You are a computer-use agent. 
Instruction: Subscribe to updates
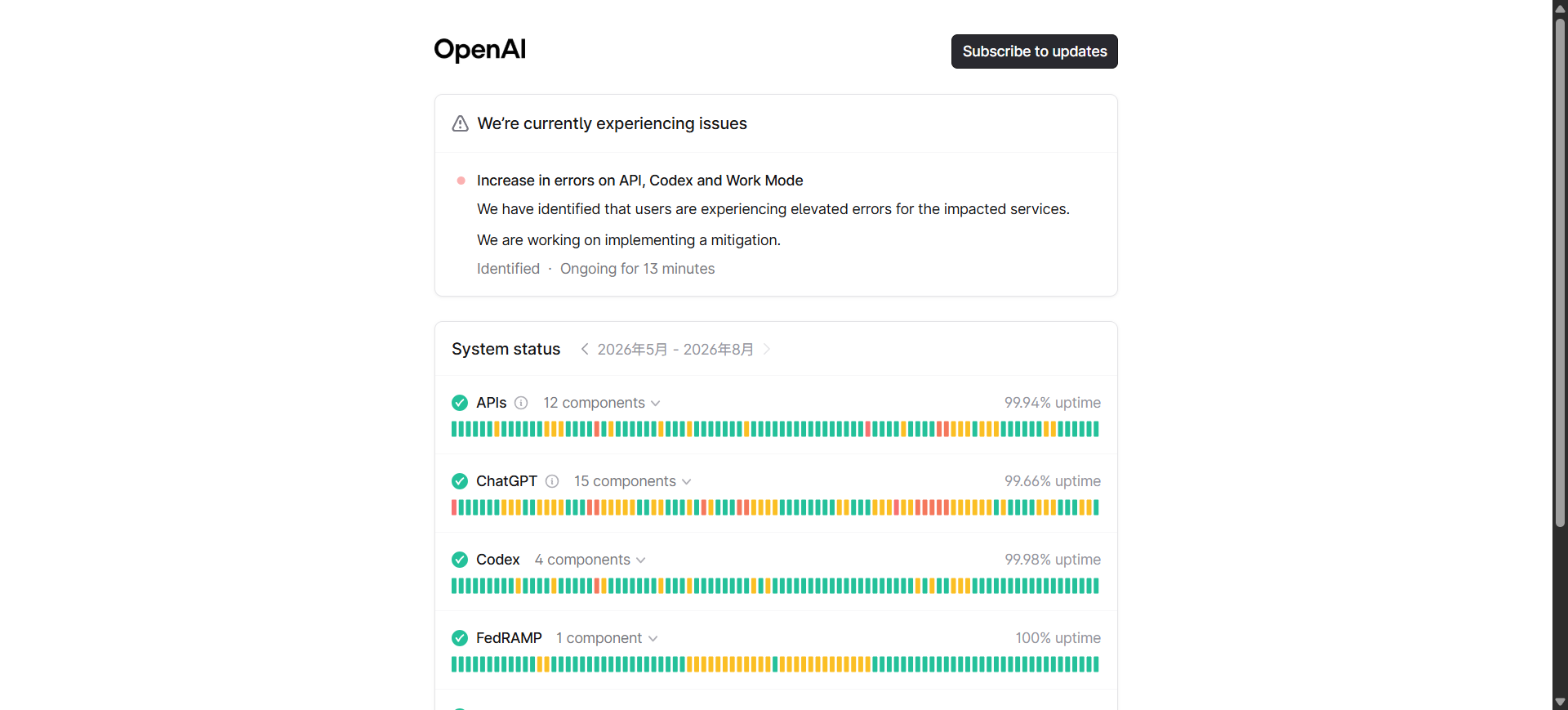(1034, 51)
